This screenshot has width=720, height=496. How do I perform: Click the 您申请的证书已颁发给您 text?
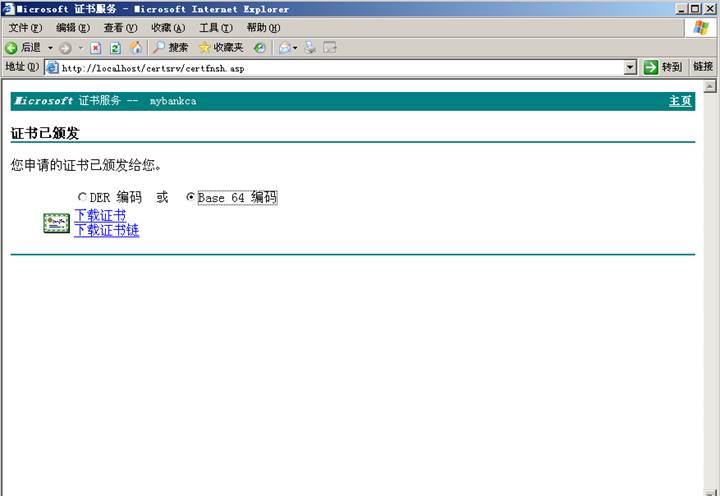(86, 165)
